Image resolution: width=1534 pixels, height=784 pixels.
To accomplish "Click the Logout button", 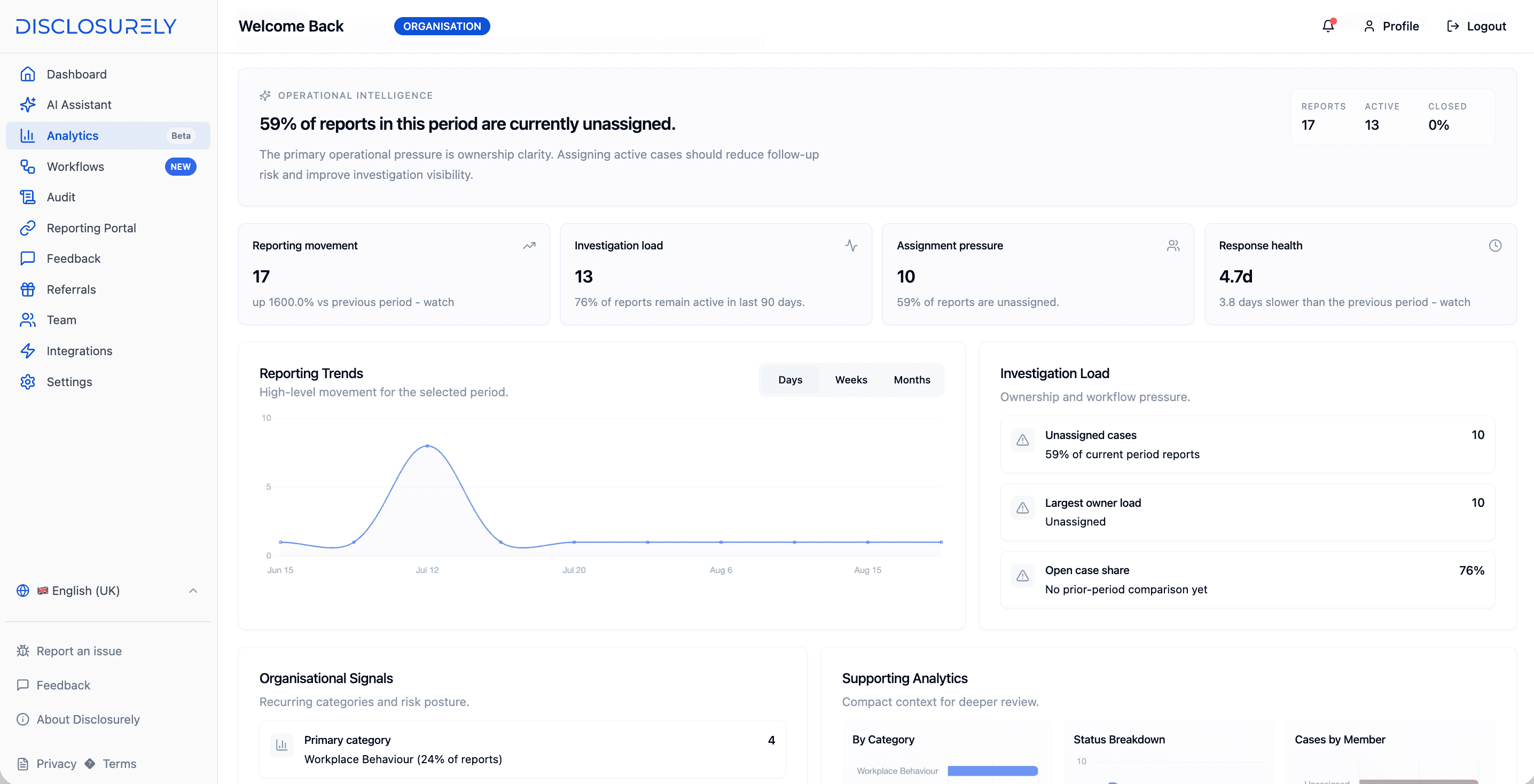I will 1476,26.
